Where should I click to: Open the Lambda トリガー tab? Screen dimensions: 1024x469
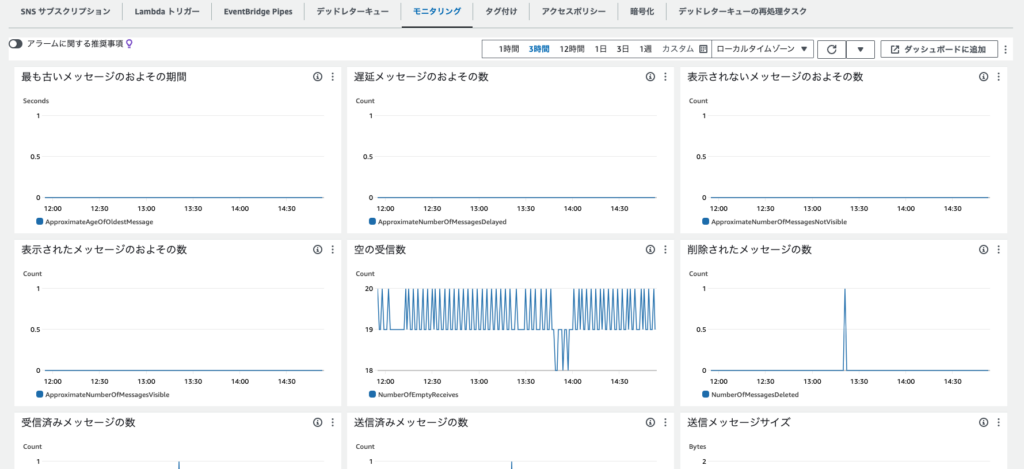[x=167, y=12]
